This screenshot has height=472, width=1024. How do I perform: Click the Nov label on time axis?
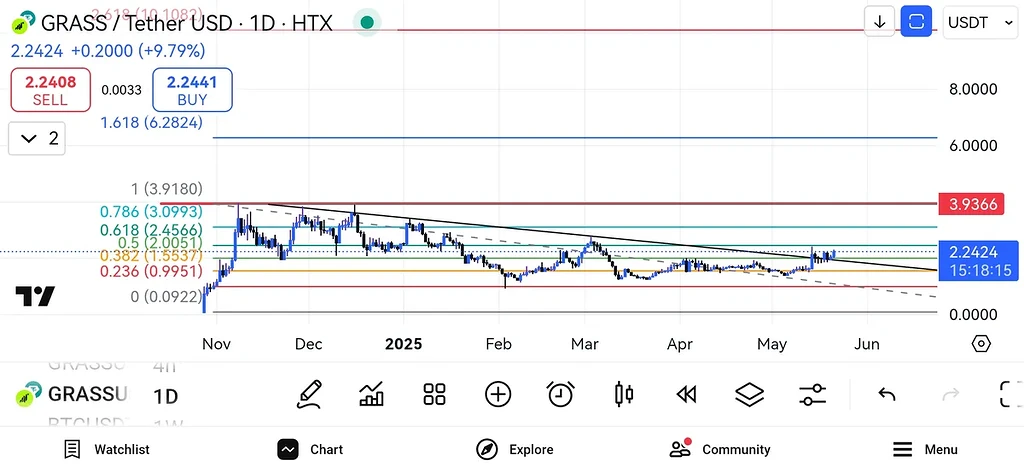tap(216, 344)
